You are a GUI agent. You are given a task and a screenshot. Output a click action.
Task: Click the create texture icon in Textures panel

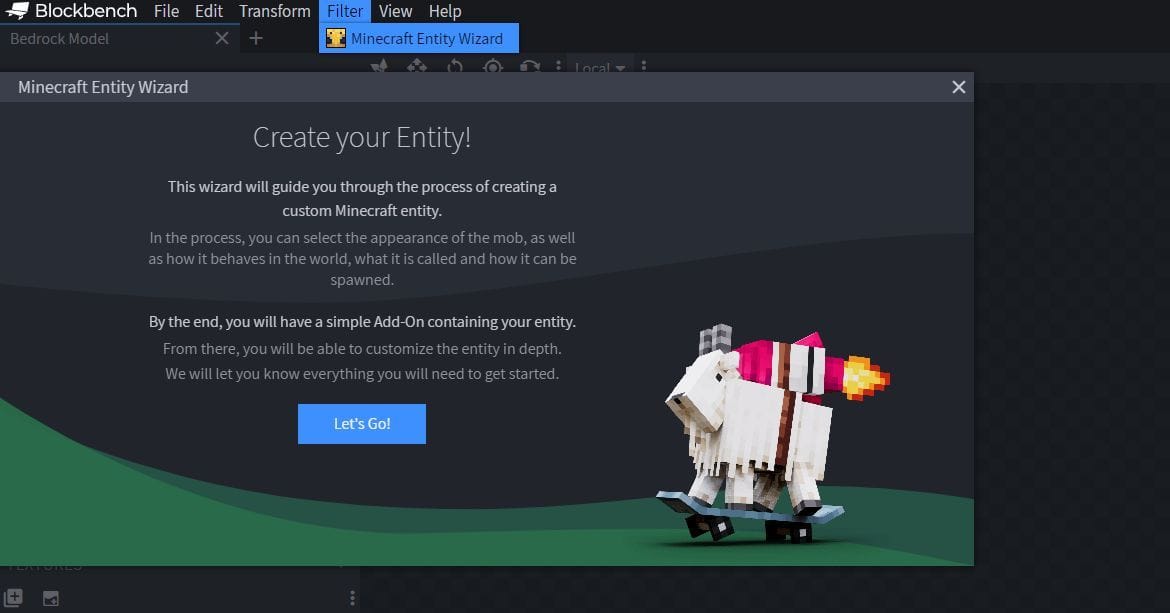[x=13, y=597]
